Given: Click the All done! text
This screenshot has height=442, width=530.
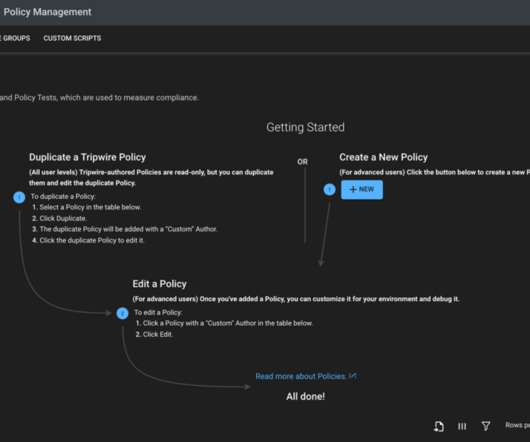Looking at the screenshot, I should (x=305, y=396).
